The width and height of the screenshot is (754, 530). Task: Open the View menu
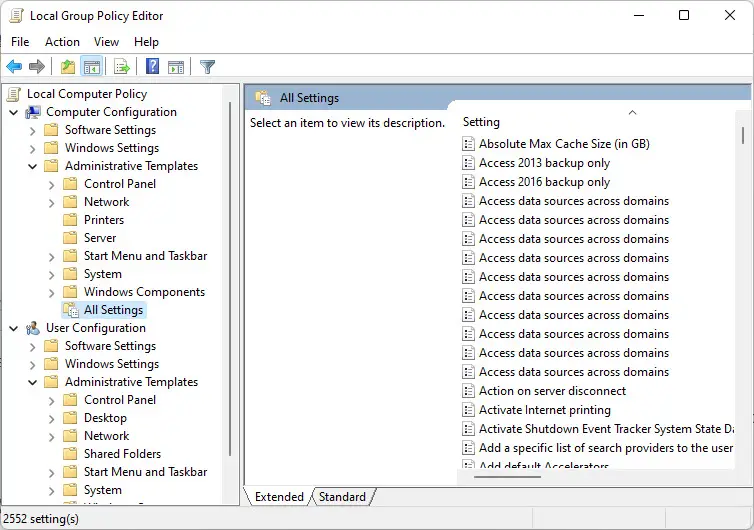tap(106, 42)
